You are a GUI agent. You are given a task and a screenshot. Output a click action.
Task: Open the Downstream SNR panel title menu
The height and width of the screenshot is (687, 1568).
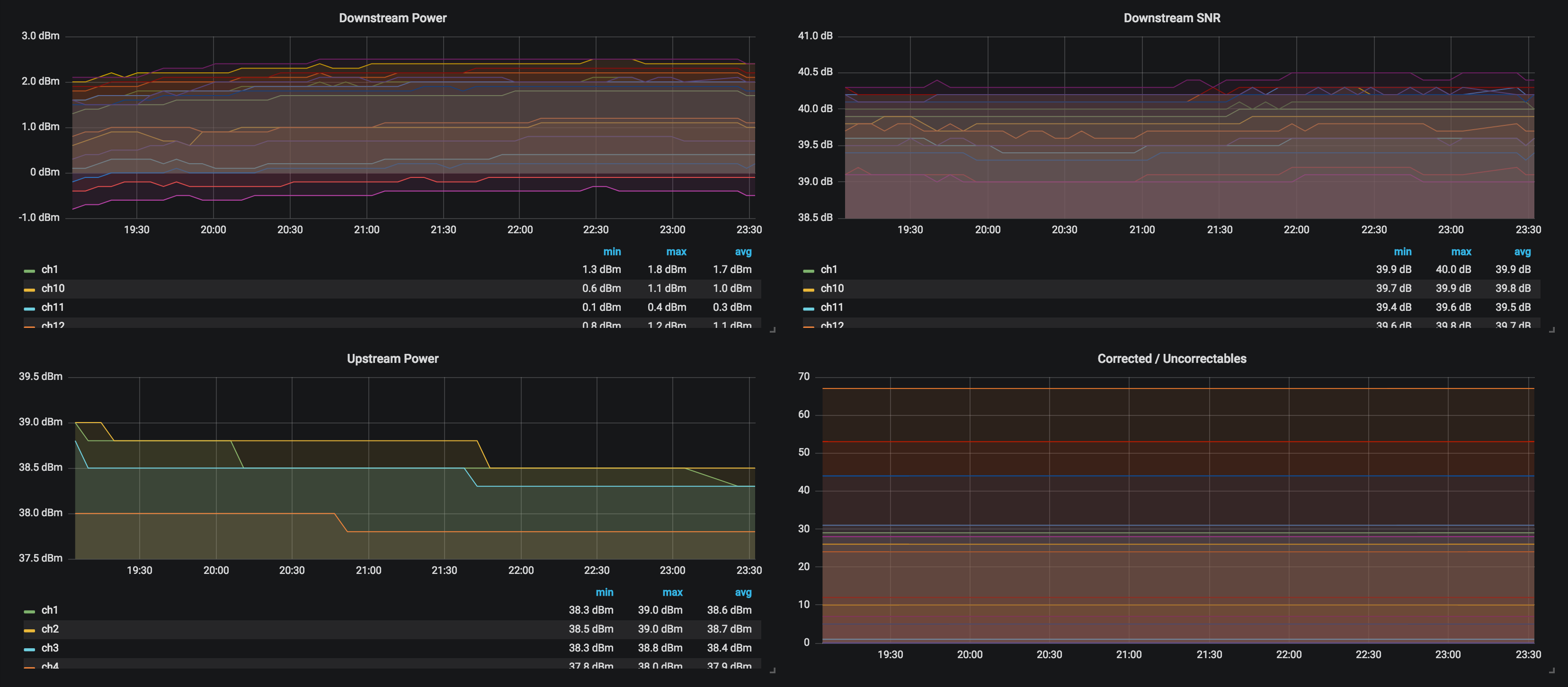point(1172,18)
